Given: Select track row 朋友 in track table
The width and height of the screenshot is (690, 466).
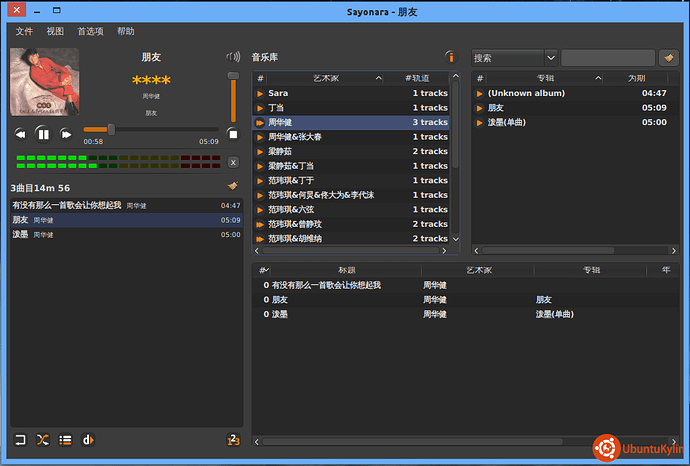Looking at the screenshot, I should tap(464, 300).
